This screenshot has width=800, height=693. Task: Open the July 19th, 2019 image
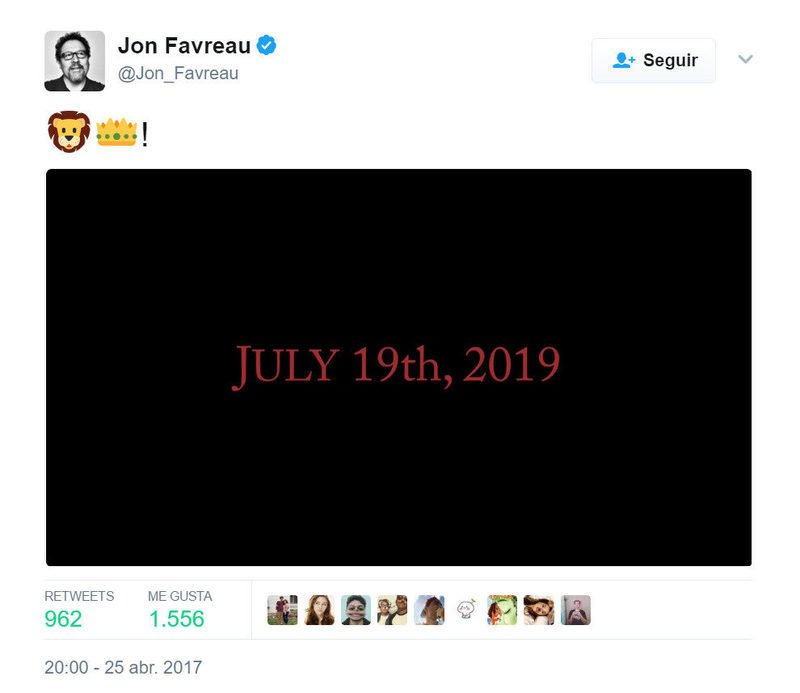398,367
